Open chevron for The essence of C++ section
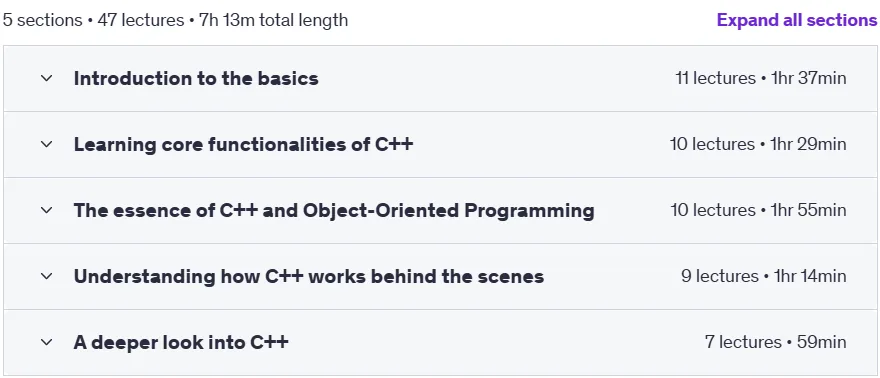Viewport: 880px width, 378px height. coord(47,210)
